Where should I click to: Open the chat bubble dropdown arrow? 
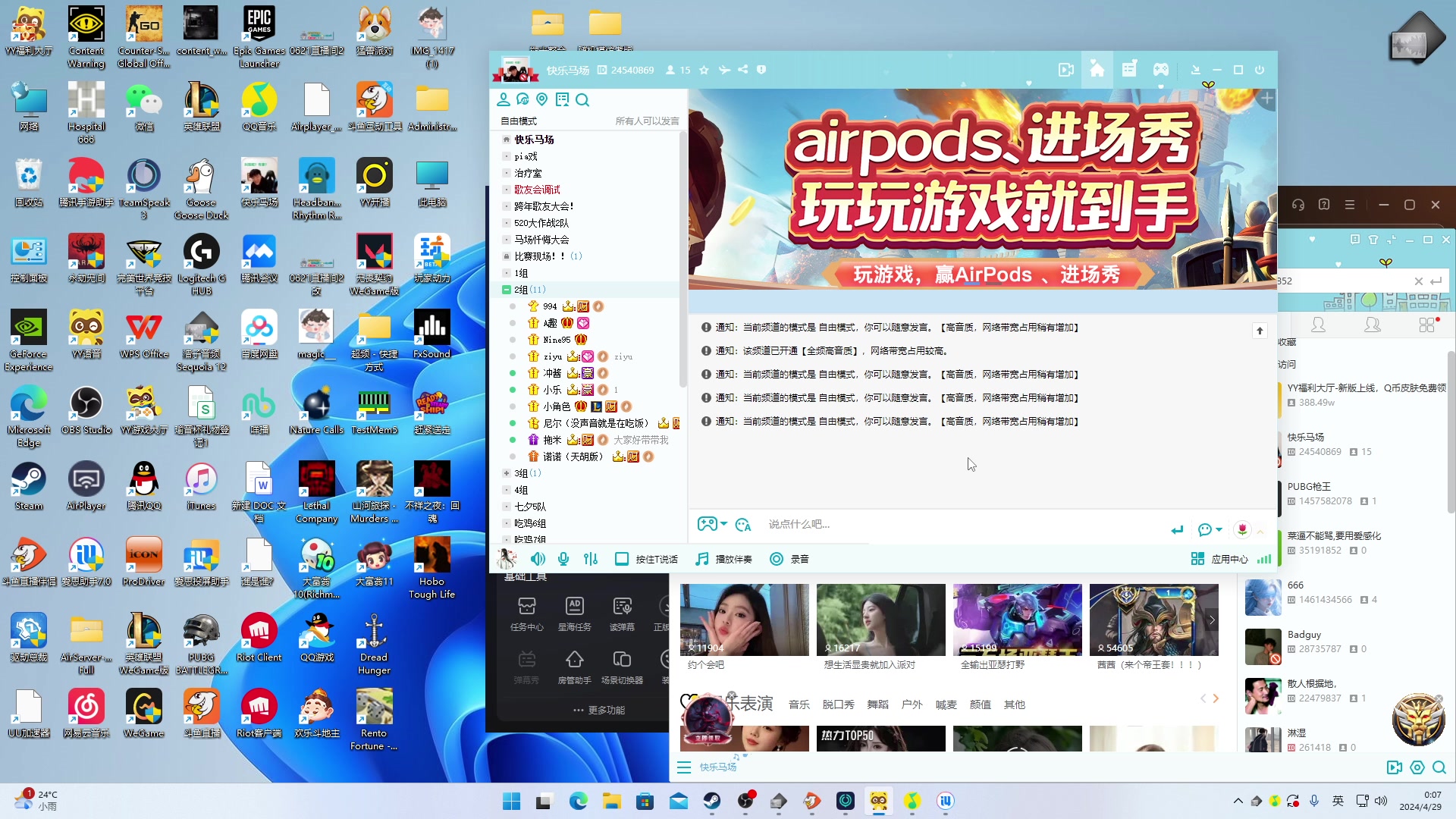click(x=1219, y=529)
